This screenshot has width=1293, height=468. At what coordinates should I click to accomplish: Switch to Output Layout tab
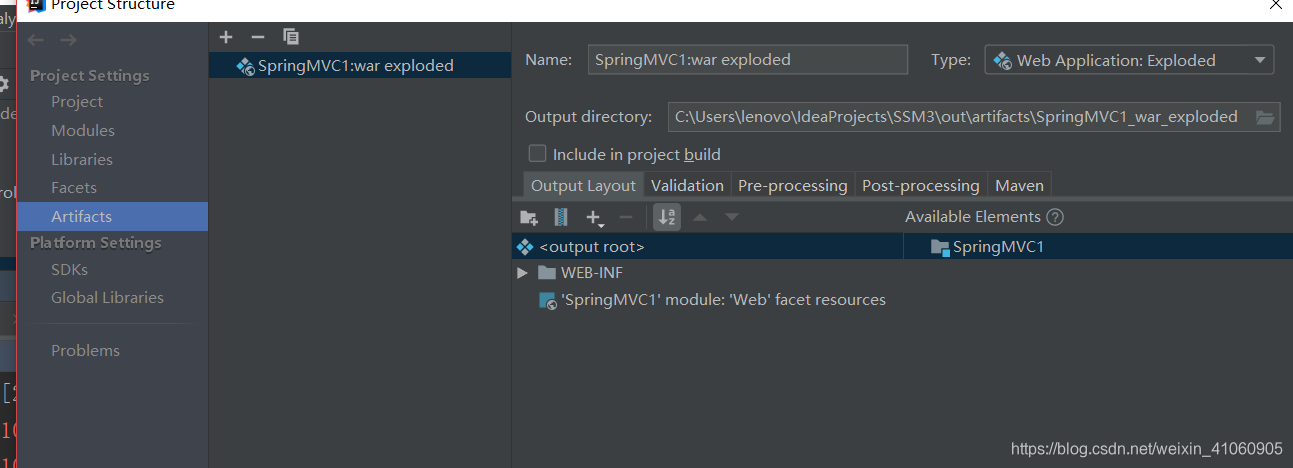pyautogui.click(x=583, y=186)
